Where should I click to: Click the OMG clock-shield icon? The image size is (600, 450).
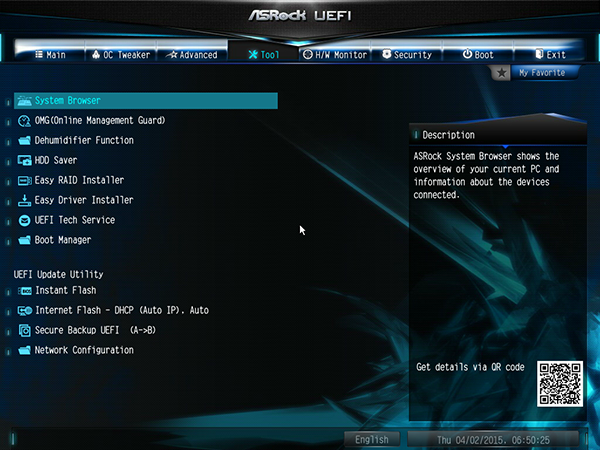[24, 121]
